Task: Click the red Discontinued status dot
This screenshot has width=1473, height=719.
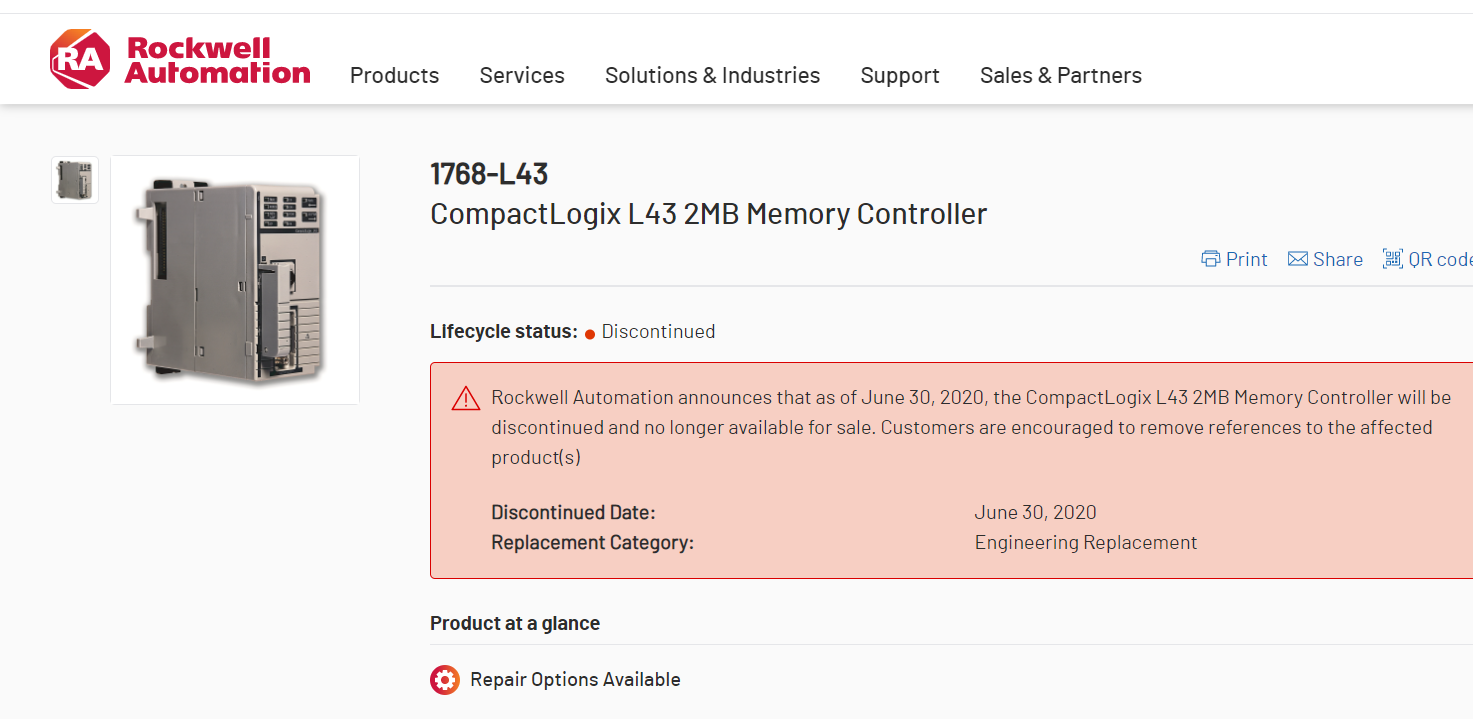Action: tap(590, 334)
